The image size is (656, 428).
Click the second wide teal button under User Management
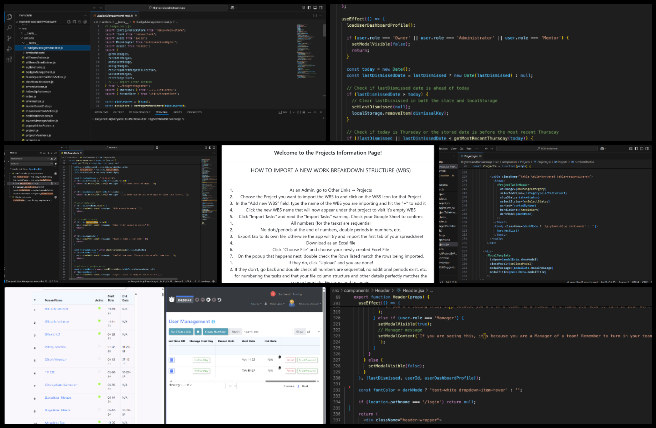tap(215, 332)
